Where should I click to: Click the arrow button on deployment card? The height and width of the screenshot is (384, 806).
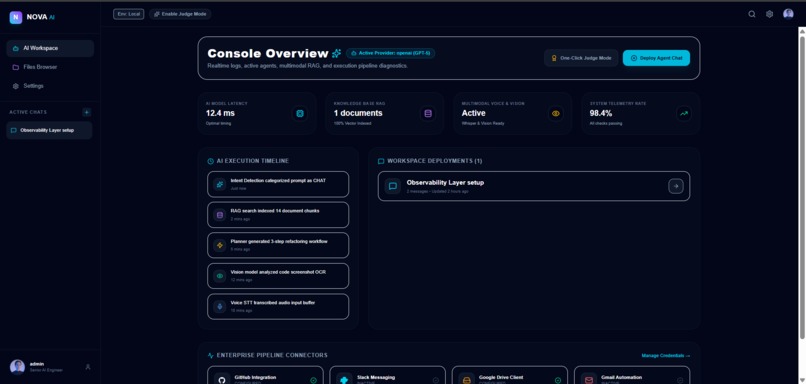click(675, 186)
